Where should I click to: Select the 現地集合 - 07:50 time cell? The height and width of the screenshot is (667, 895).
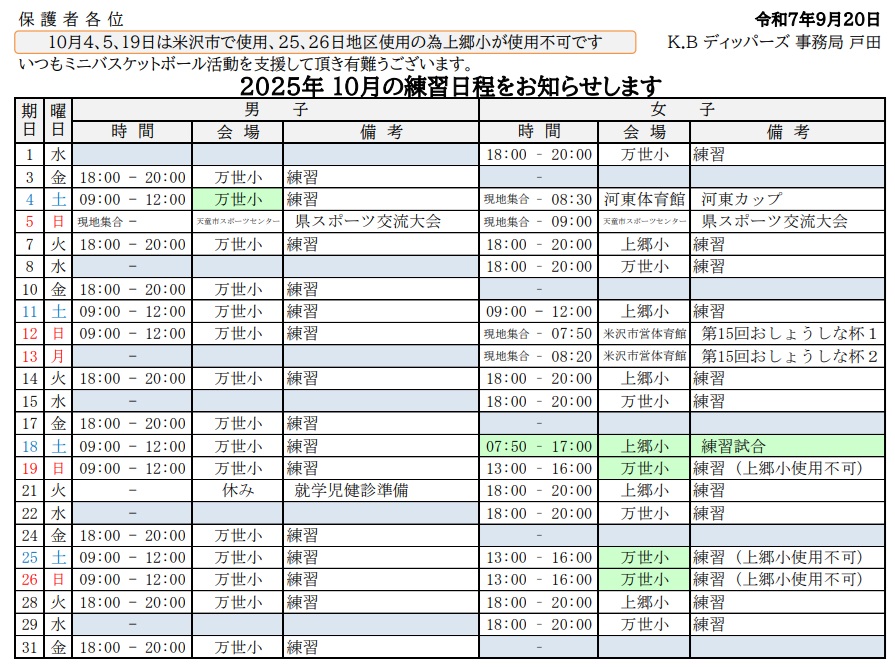[x=539, y=333]
